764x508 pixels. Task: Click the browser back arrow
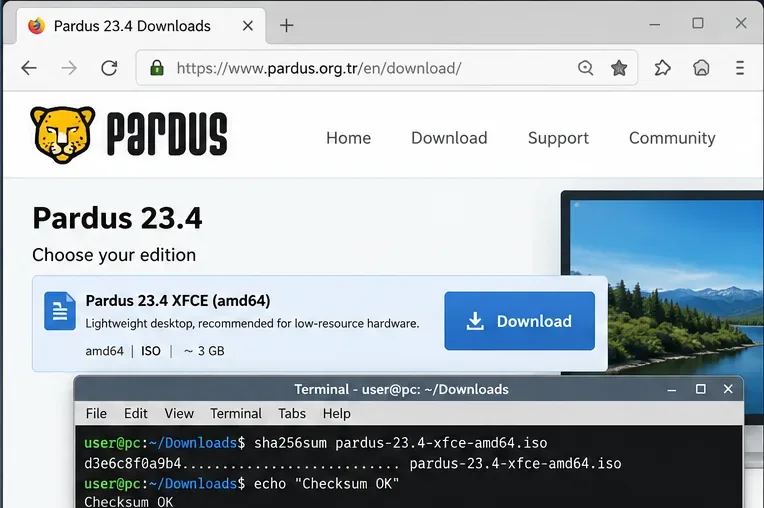click(x=29, y=68)
